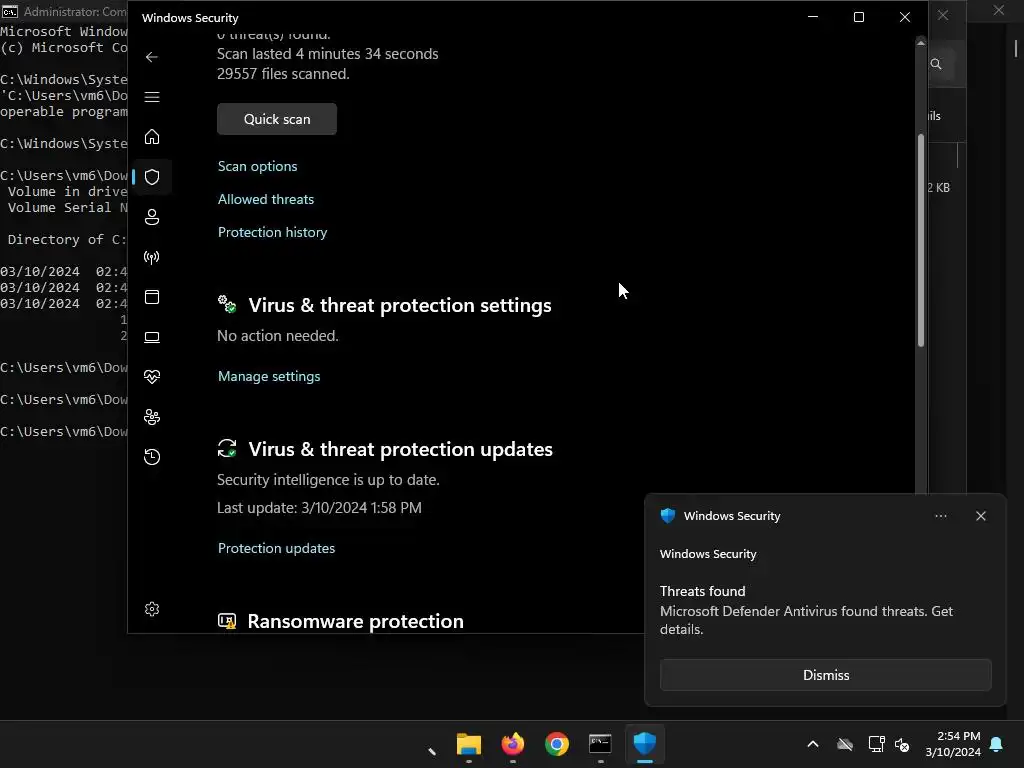
Task: Click 'Security intelligence is up to date.' text
Action: [328, 479]
